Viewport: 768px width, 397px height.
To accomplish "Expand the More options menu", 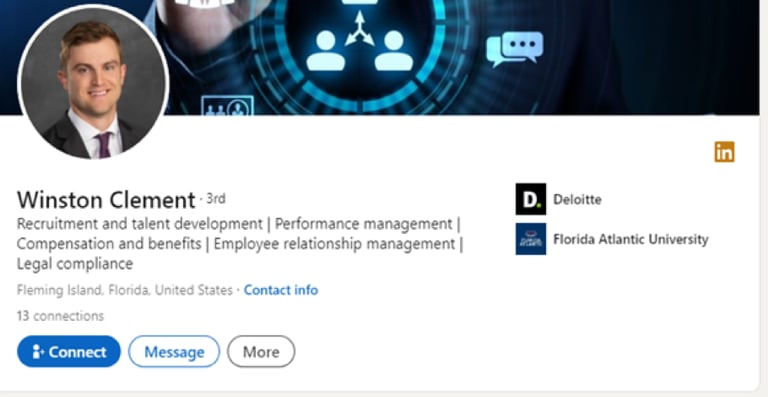I will click(261, 351).
